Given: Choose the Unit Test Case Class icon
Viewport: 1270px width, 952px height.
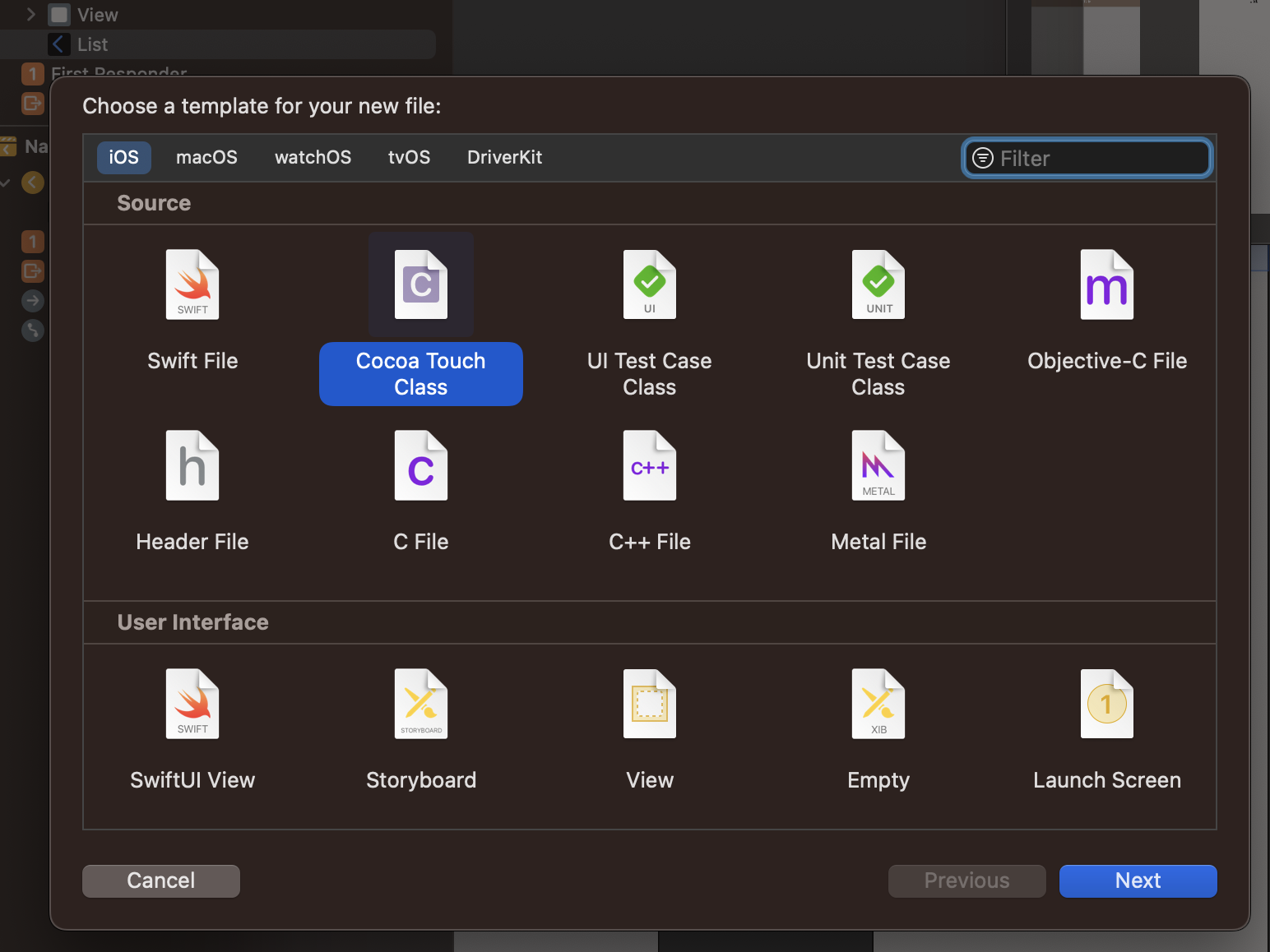Looking at the screenshot, I should click(x=878, y=284).
